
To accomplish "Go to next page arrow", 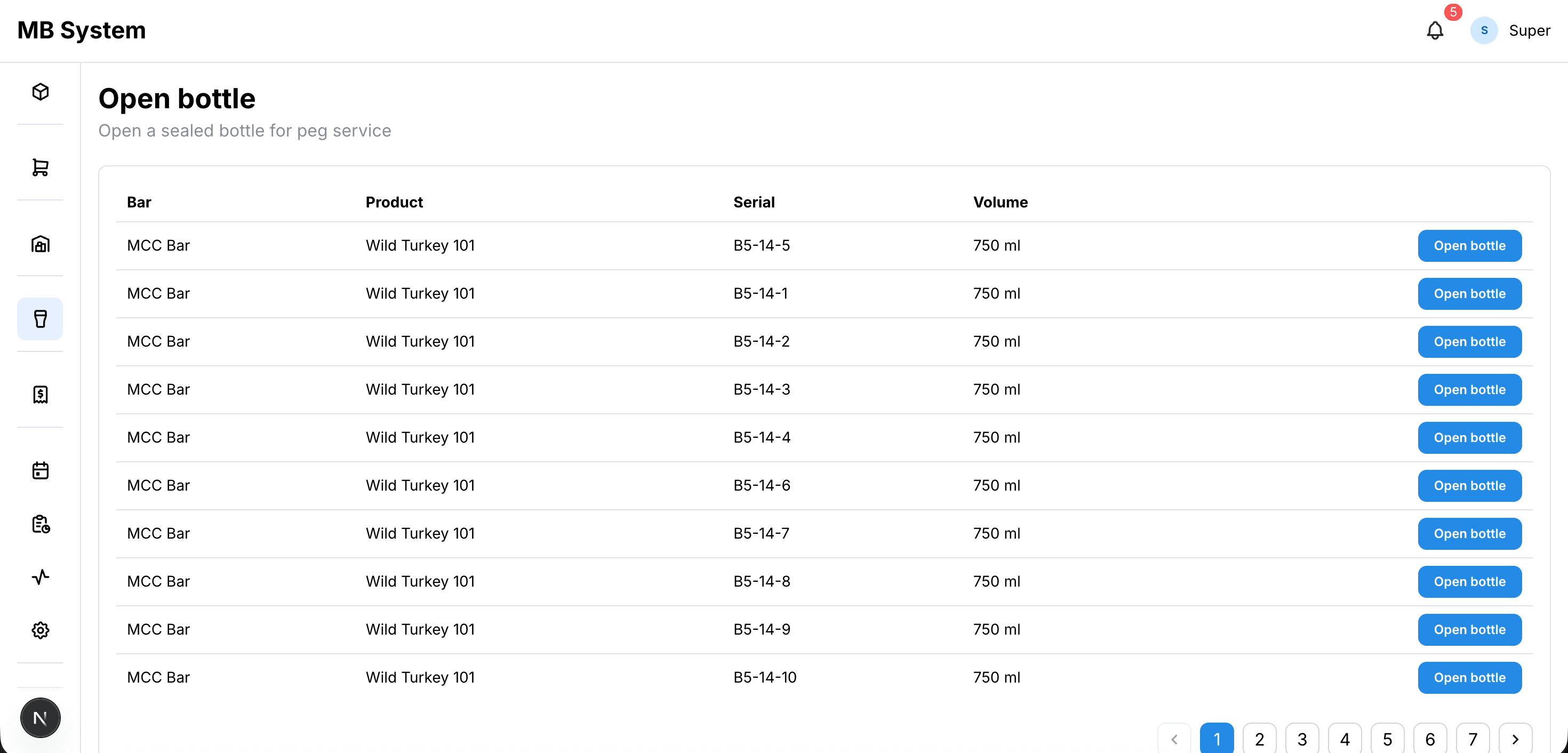I will [x=1515, y=739].
